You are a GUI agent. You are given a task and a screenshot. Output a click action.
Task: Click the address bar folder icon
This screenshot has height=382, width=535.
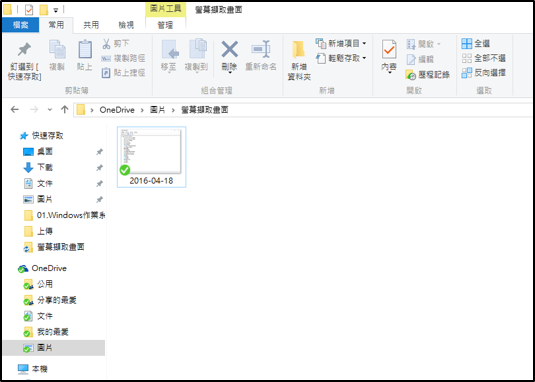(x=81, y=110)
